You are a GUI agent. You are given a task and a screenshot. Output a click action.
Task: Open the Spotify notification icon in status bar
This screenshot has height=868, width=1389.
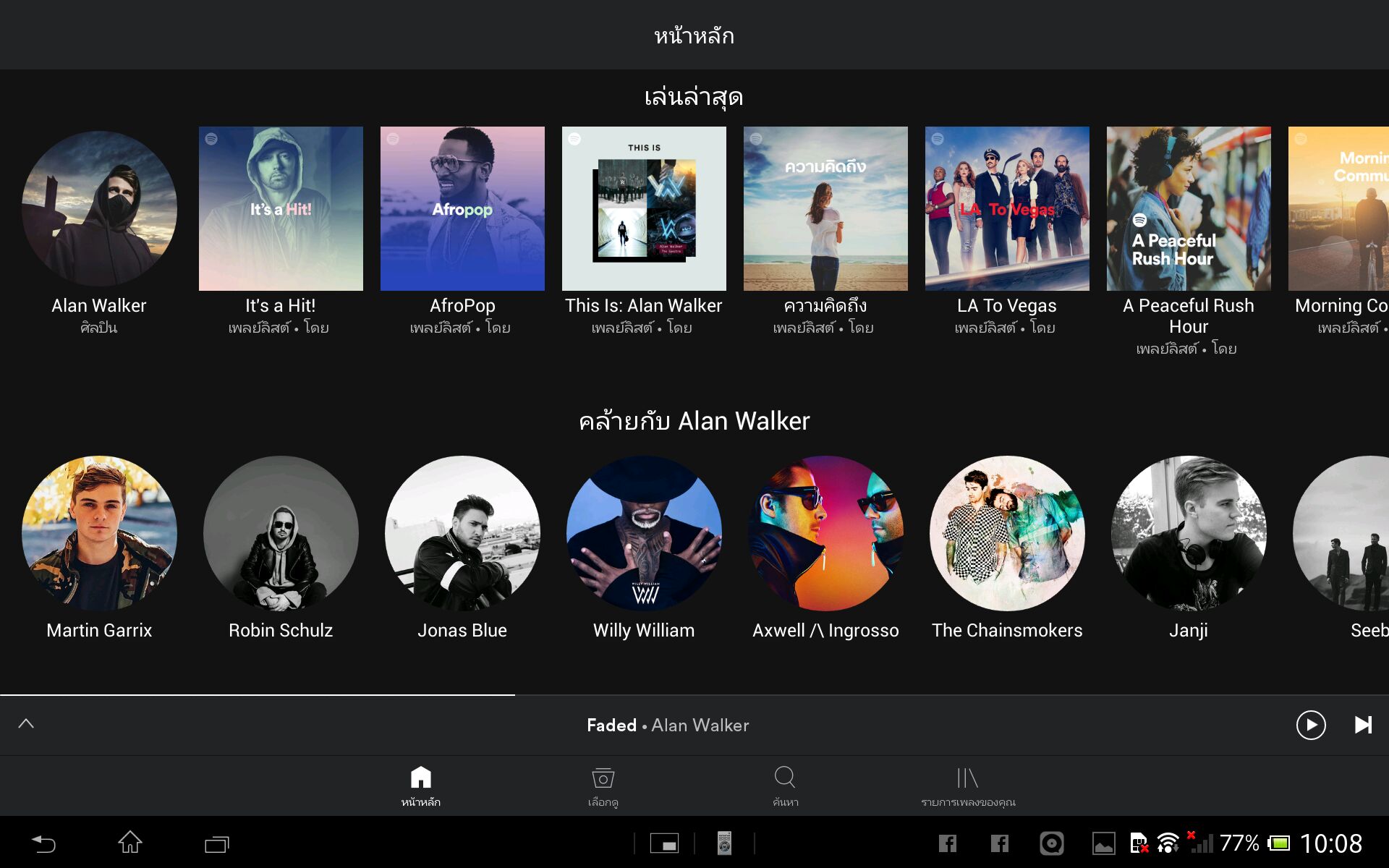click(x=1051, y=843)
